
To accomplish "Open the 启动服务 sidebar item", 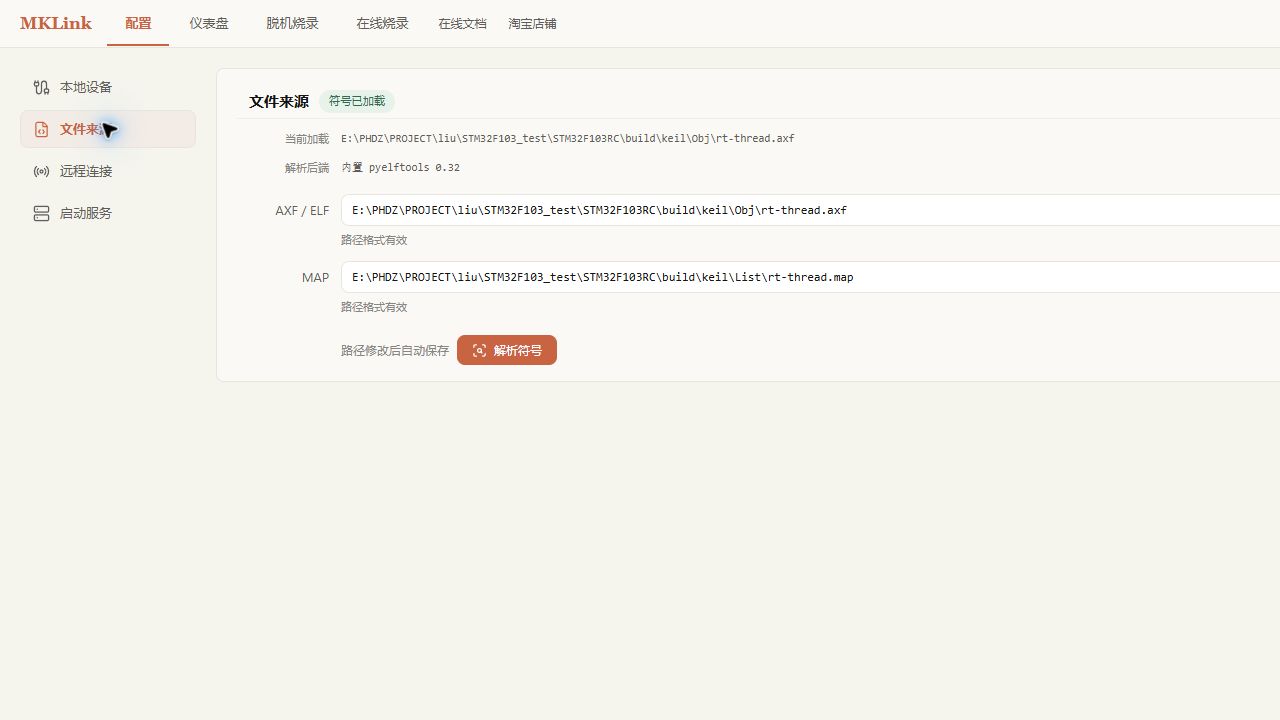I will (108, 213).
